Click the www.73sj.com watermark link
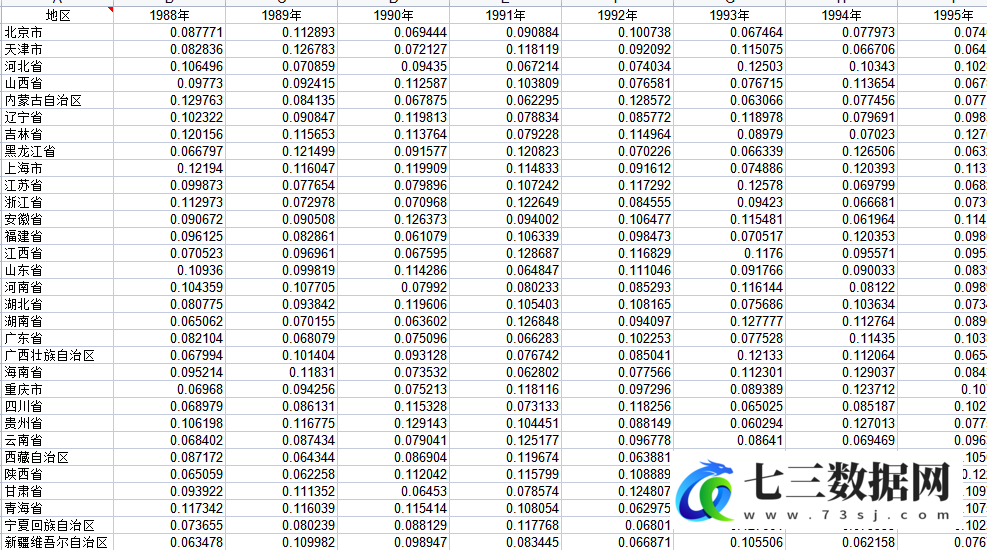 point(847,515)
